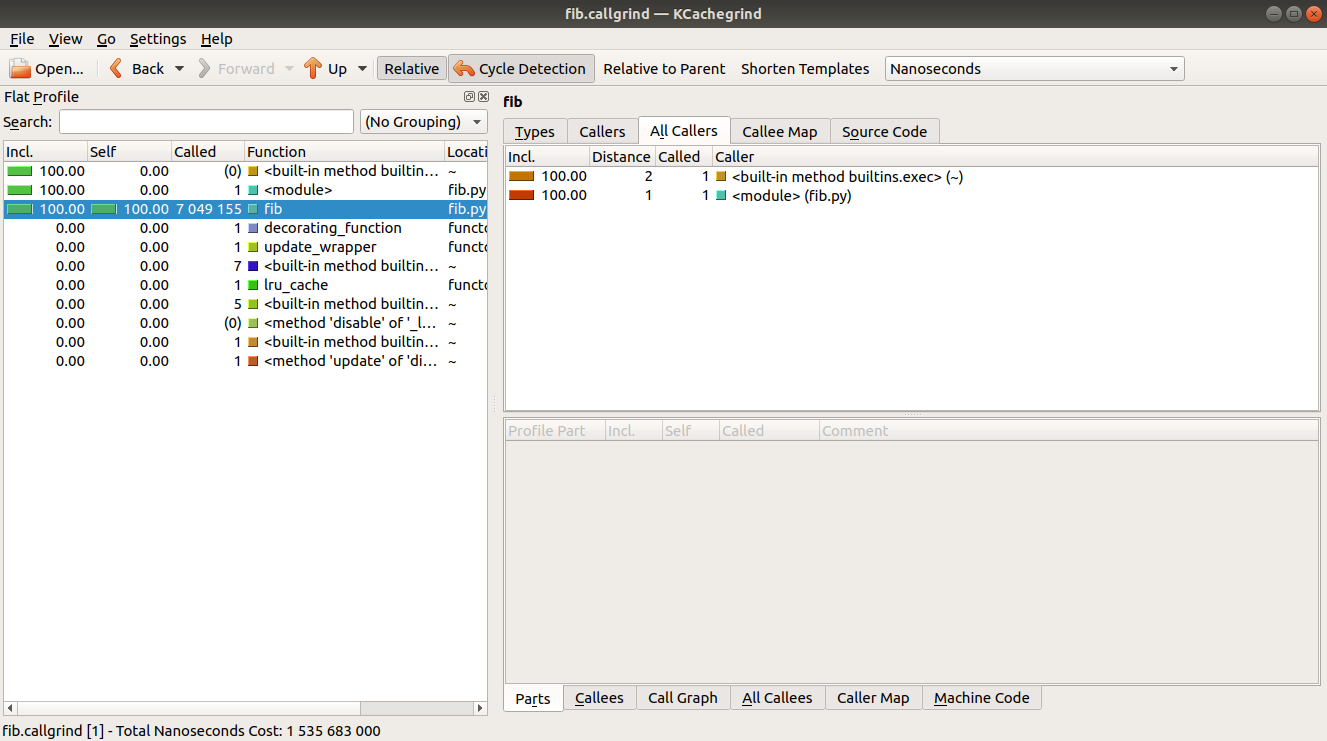This screenshot has height=741, width=1327.
Task: Click the Open... toolbar button
Action: pyautogui.click(x=47, y=69)
